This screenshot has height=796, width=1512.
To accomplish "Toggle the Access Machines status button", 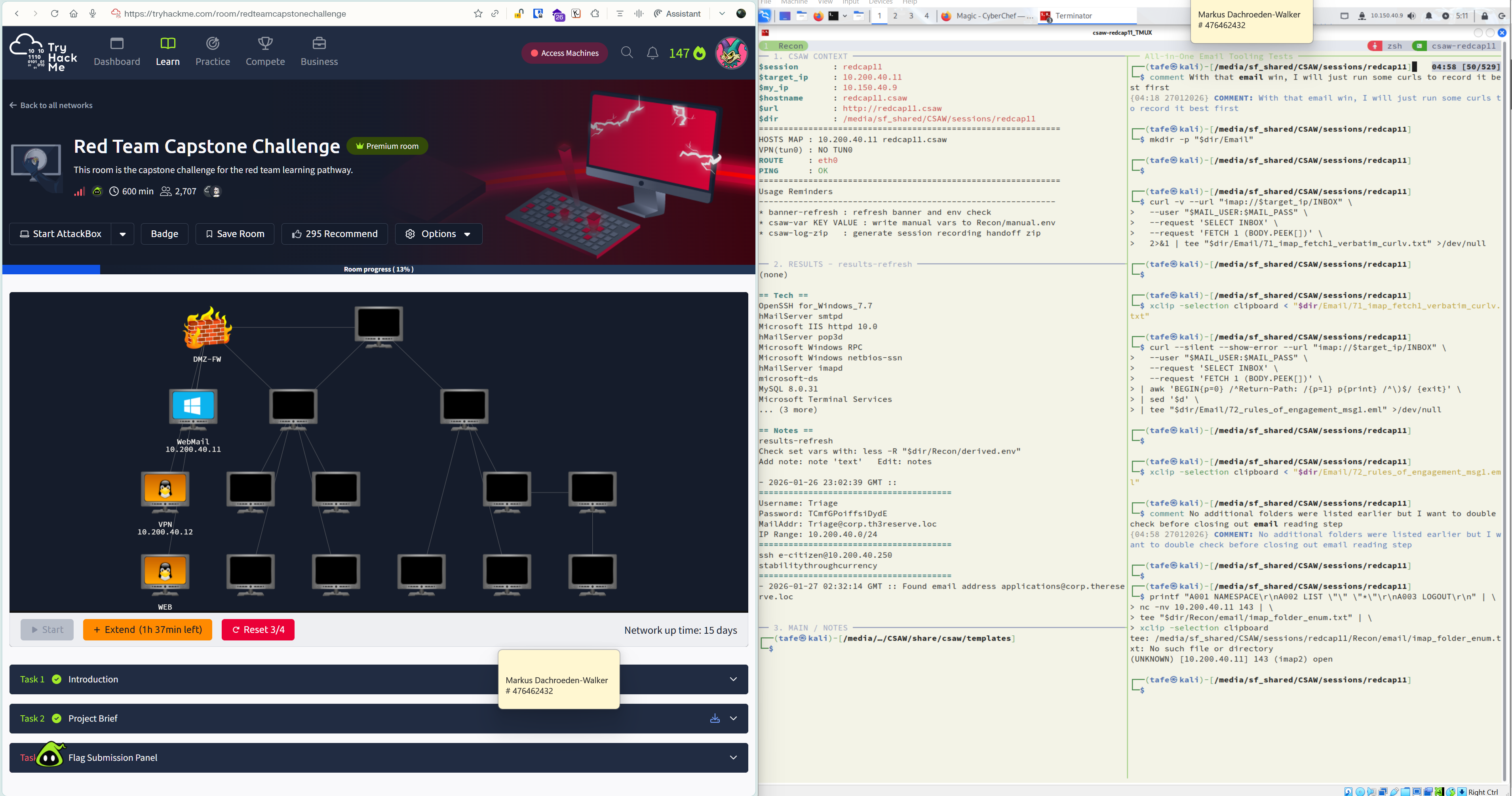I will click(564, 53).
